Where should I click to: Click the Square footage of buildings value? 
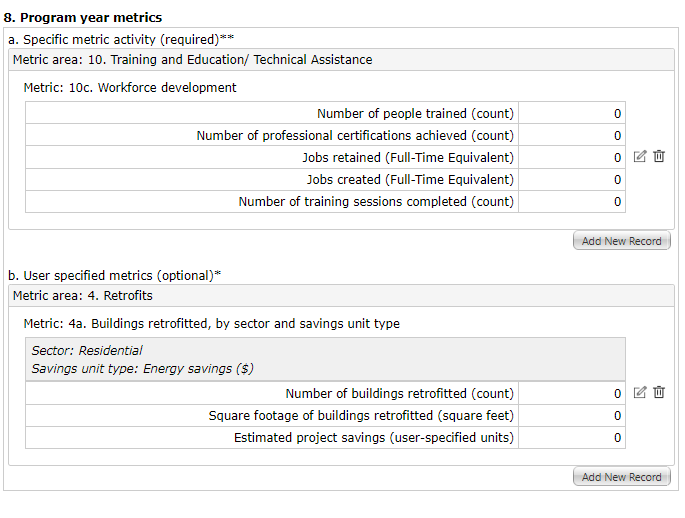[x=572, y=416]
